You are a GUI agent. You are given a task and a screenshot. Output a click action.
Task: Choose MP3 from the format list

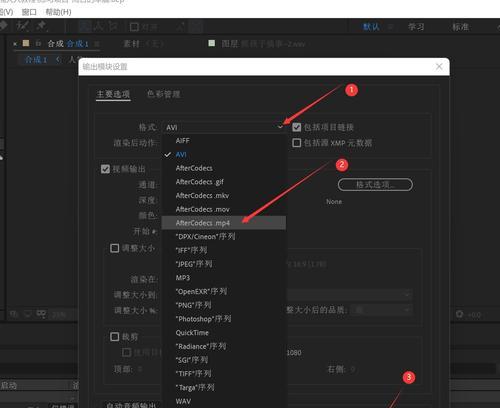click(224, 278)
